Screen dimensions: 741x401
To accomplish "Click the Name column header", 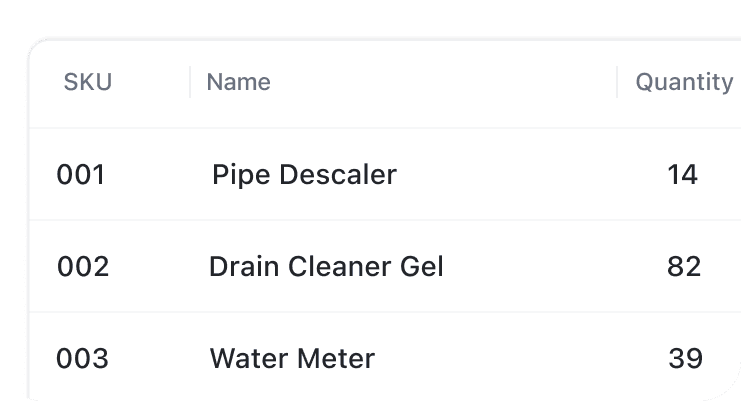I will tap(238, 82).
